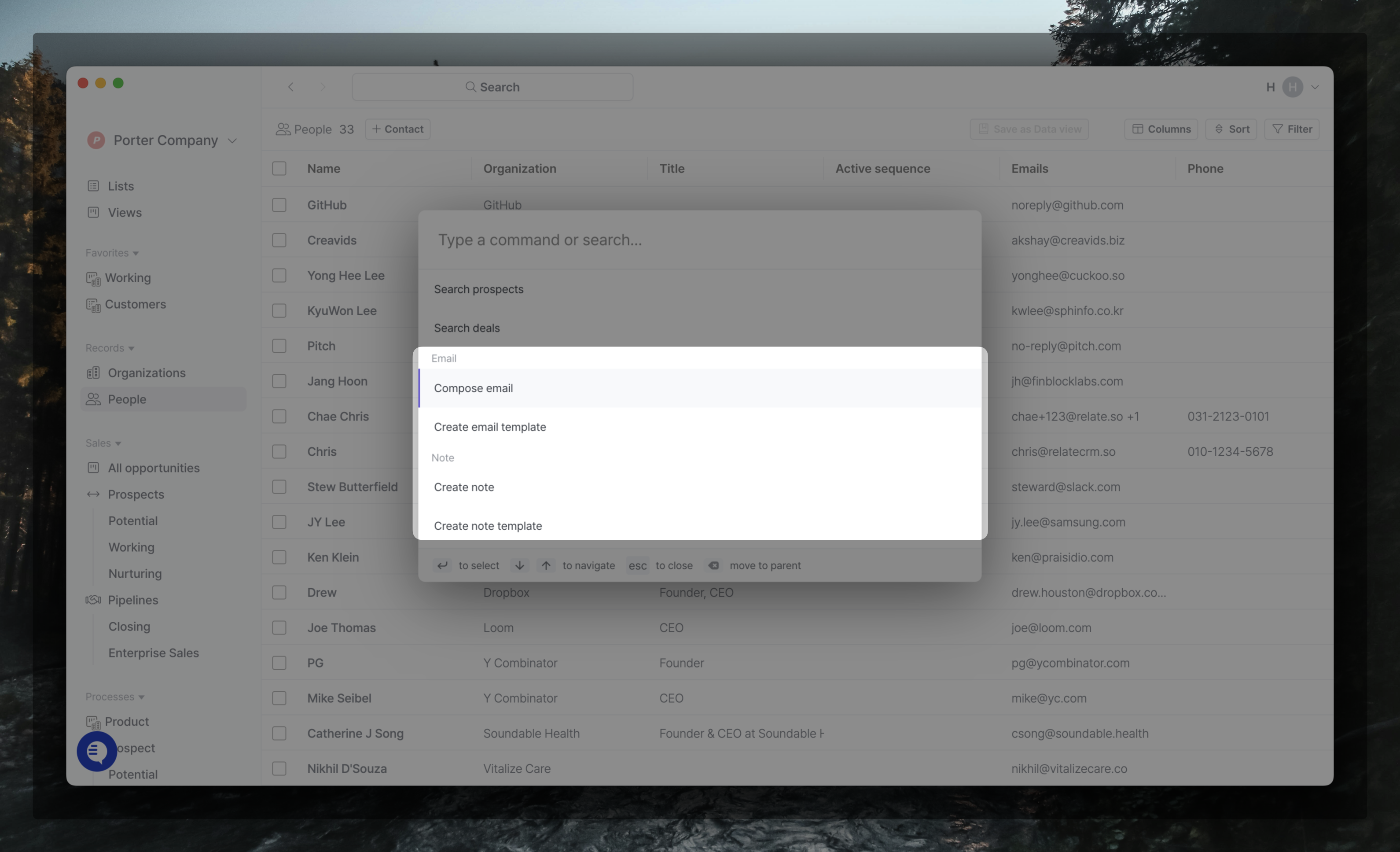
Task: Open the Sort options button
Action: 1231,129
